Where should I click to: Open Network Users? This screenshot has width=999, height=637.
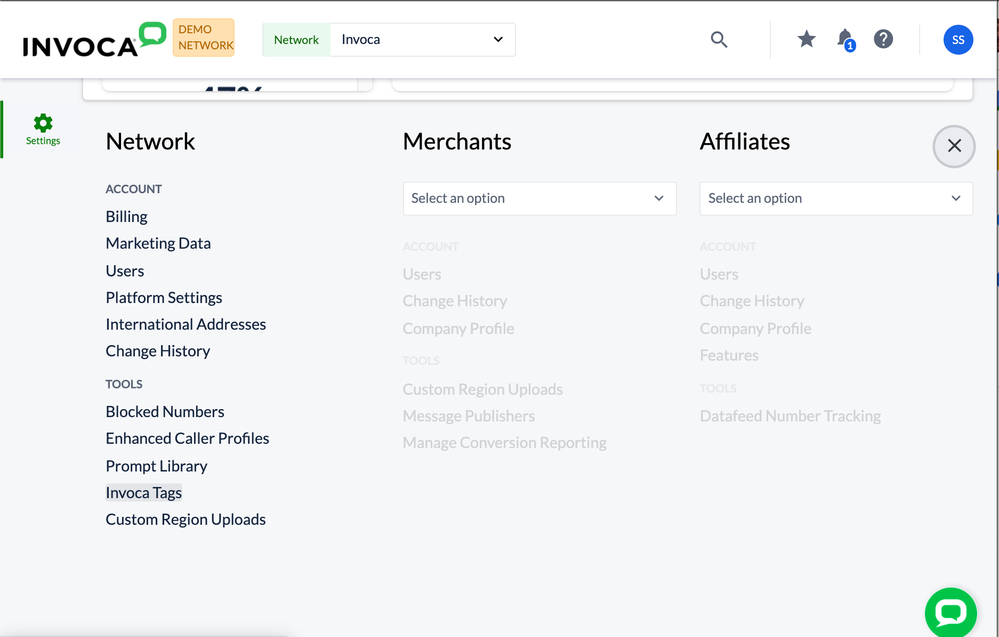(x=125, y=271)
